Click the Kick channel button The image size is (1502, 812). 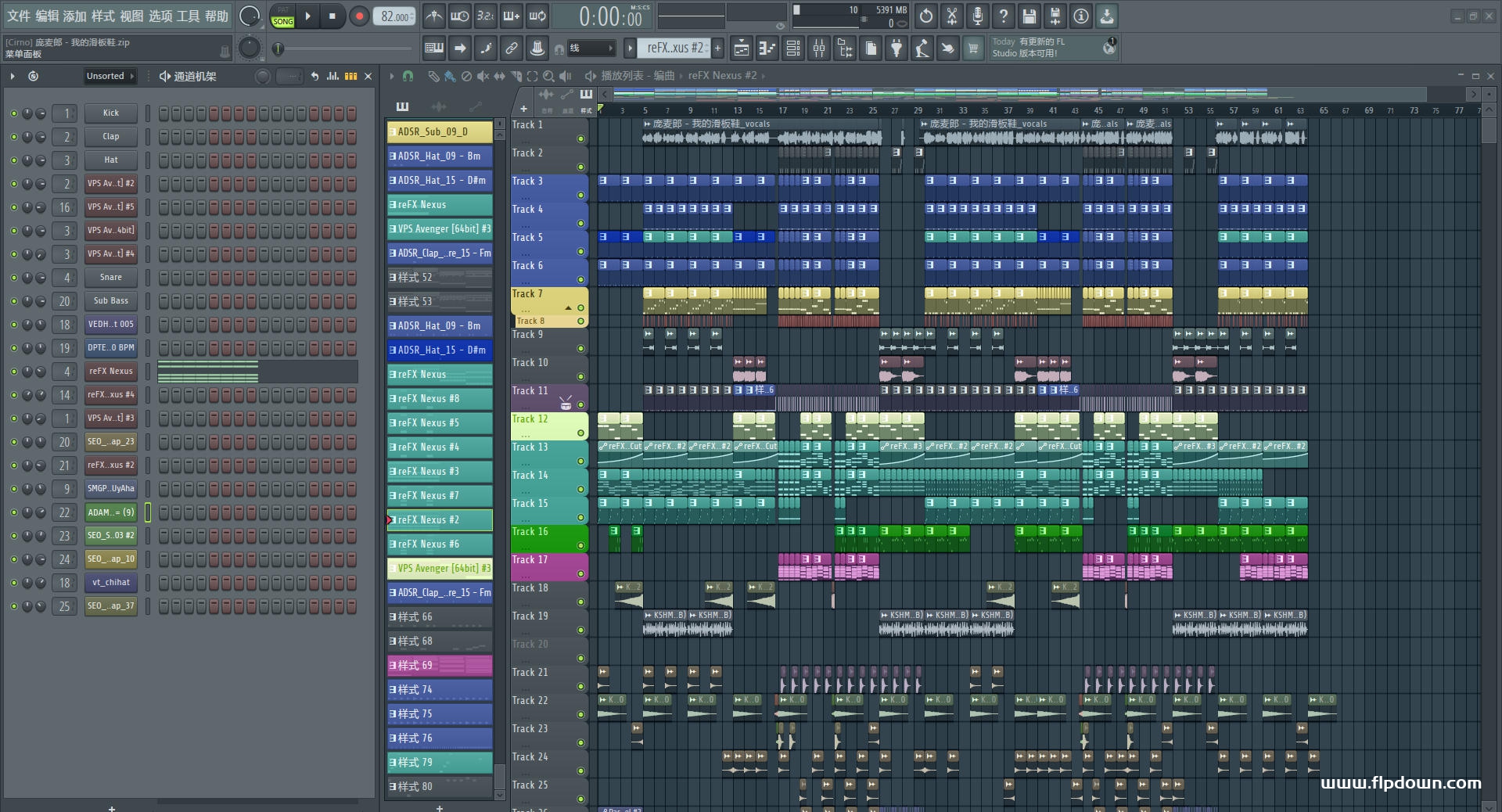coord(111,113)
